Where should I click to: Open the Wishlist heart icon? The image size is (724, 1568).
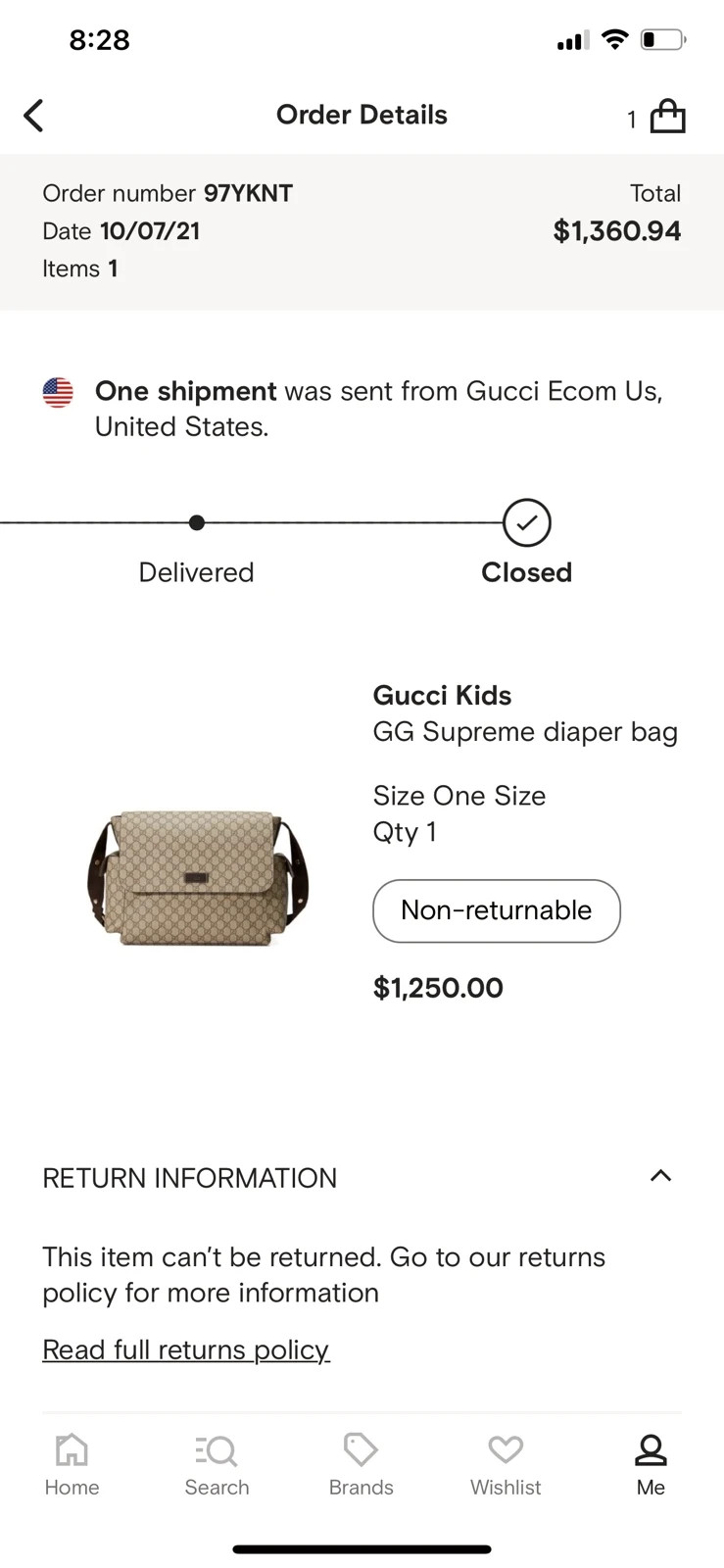[x=506, y=1449]
